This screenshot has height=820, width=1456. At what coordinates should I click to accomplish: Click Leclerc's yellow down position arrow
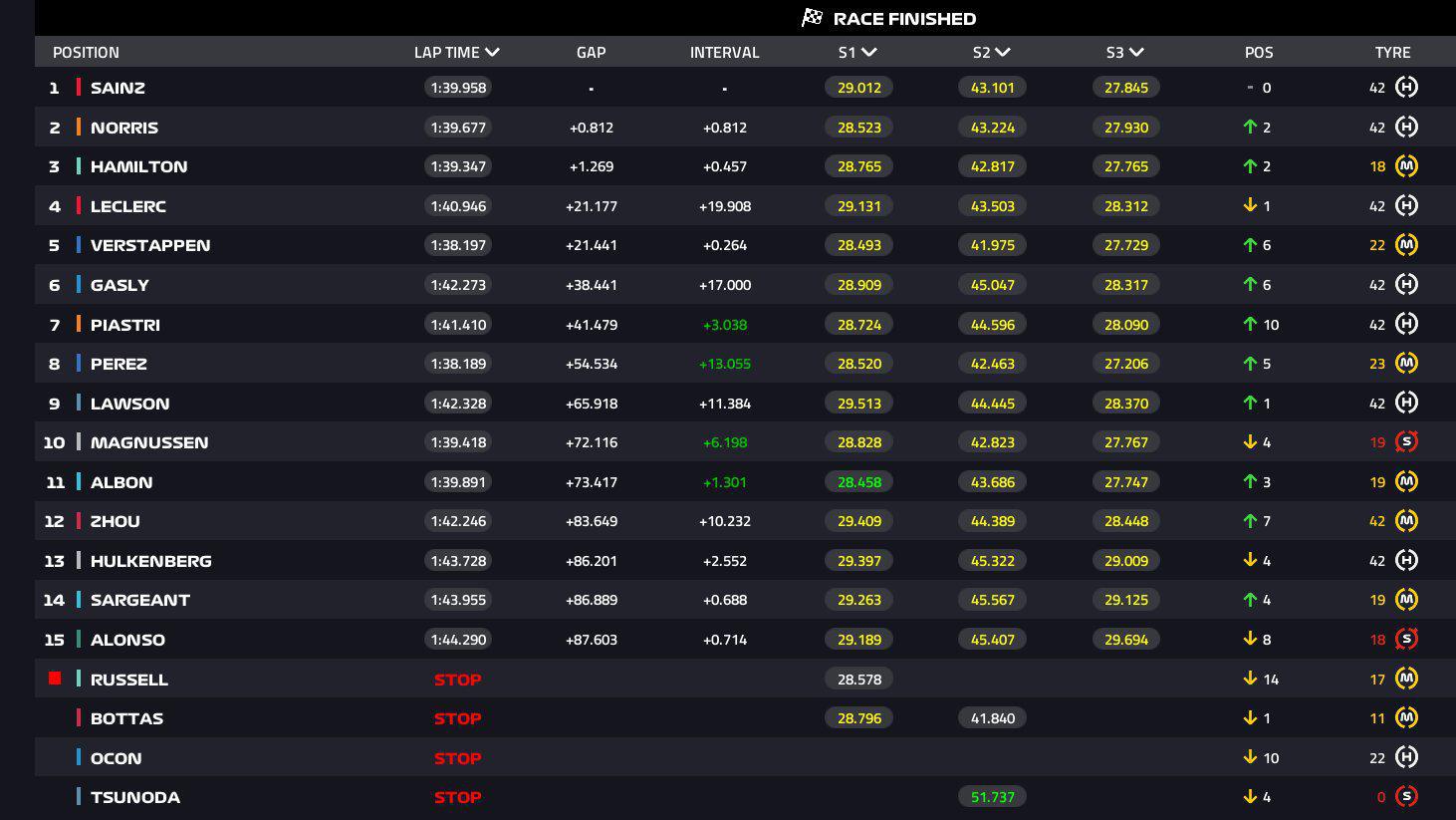coord(1250,206)
